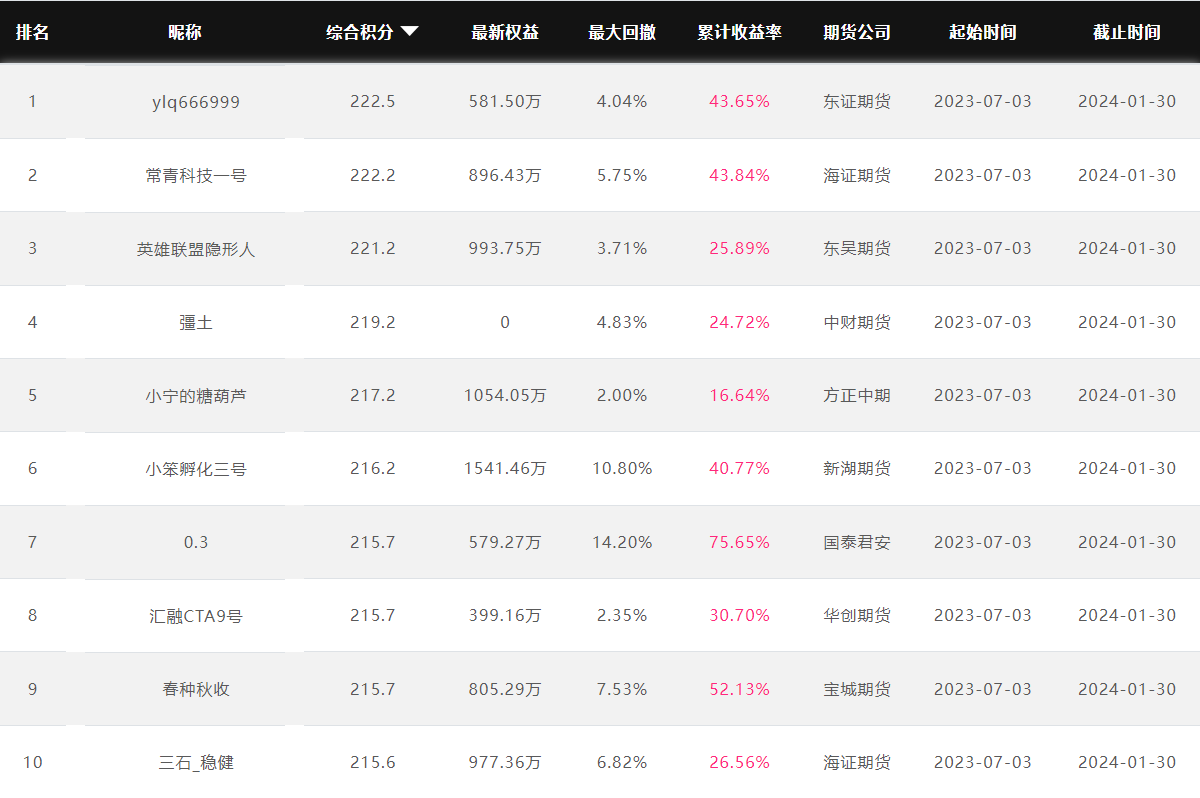Select company 新湖期货

[857, 468]
